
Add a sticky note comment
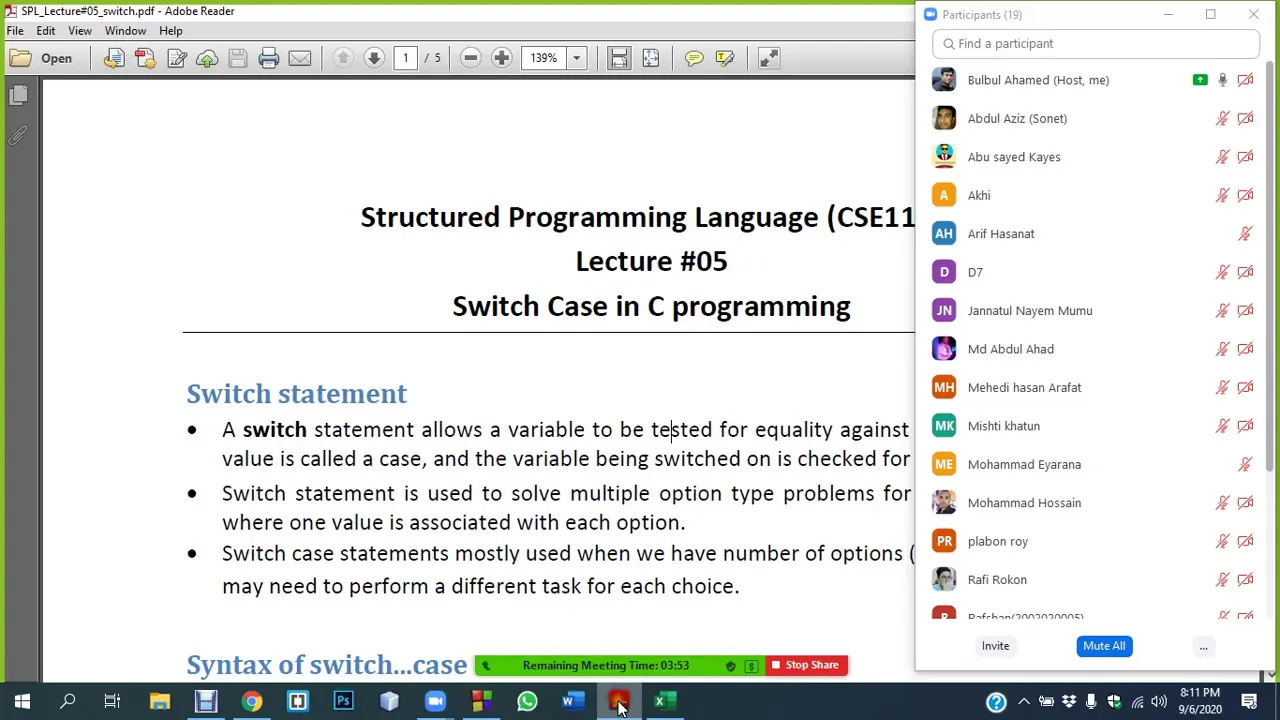[694, 58]
